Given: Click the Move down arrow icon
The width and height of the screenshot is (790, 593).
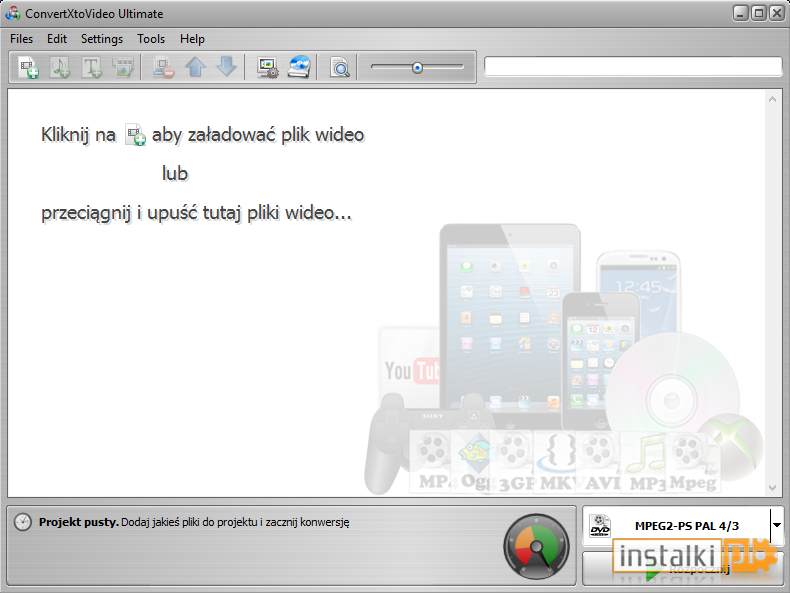Looking at the screenshot, I should click(227, 67).
